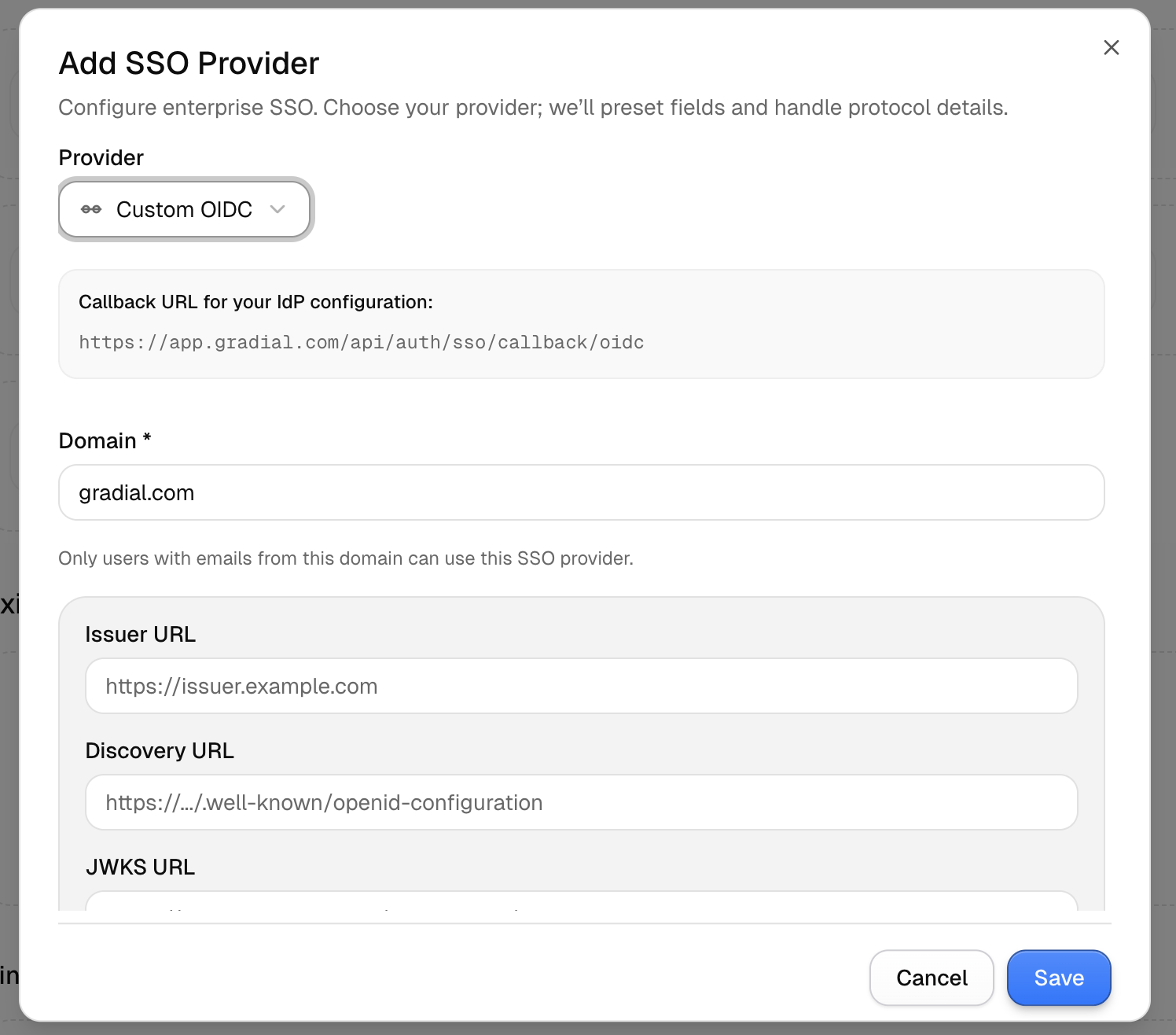Screen dimensions: 1176x1035
Task: Click the 'Add SSO Provider' heading
Action: click(189, 63)
